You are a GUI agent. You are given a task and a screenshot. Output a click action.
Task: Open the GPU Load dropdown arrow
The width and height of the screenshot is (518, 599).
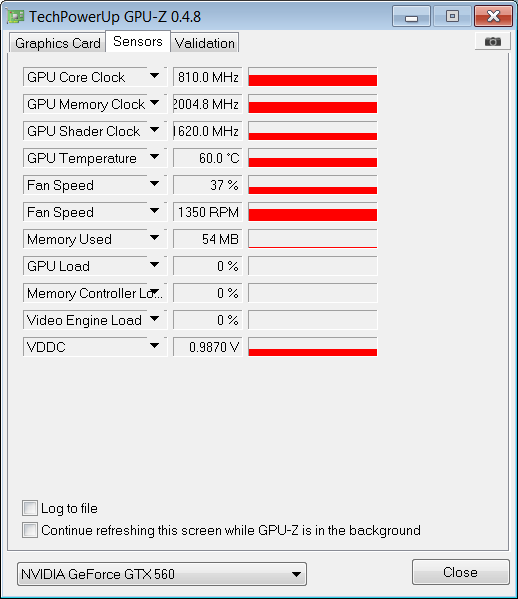pos(154,265)
